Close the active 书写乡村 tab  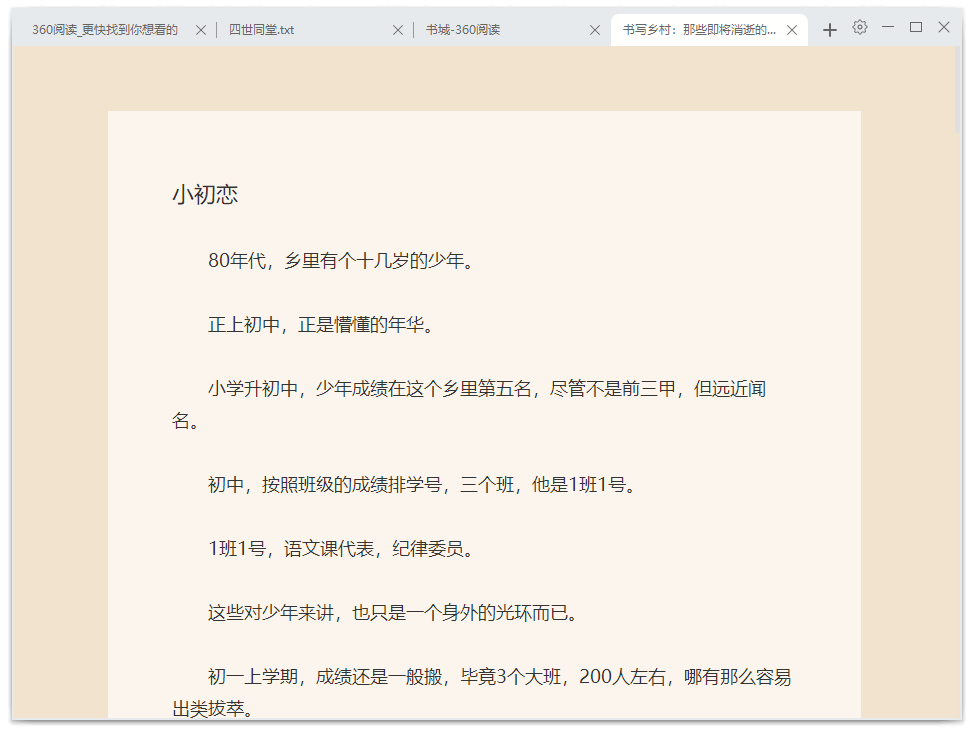tap(792, 30)
